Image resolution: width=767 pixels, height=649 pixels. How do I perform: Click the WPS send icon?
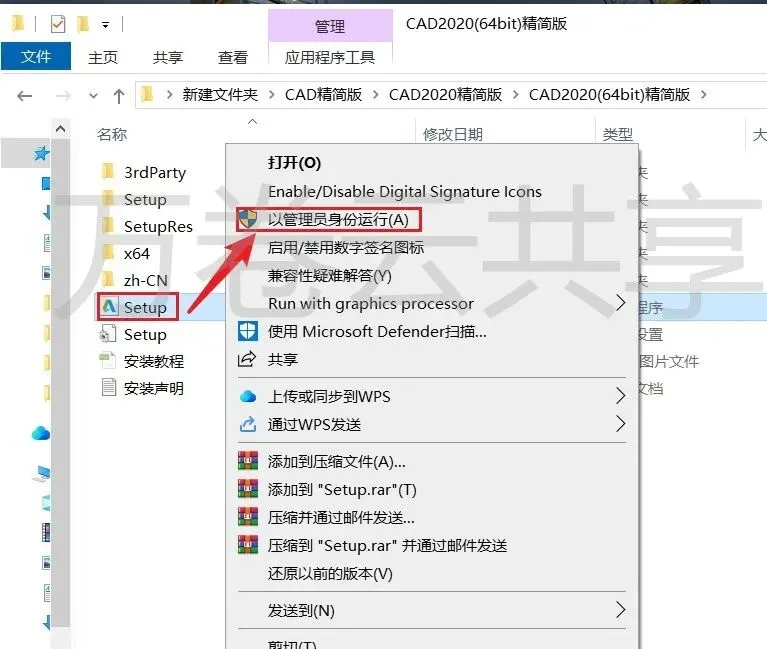(x=248, y=424)
